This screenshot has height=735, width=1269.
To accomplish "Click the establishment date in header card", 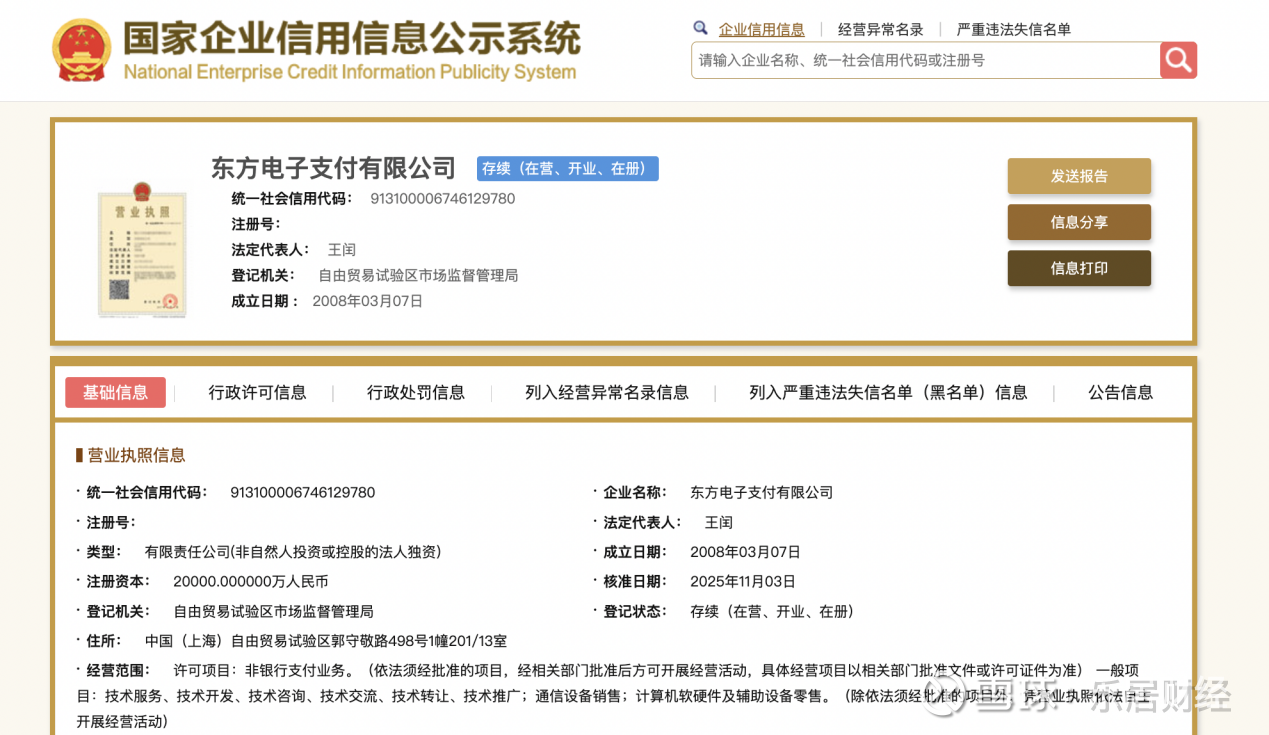I will pyautogui.click(x=367, y=300).
